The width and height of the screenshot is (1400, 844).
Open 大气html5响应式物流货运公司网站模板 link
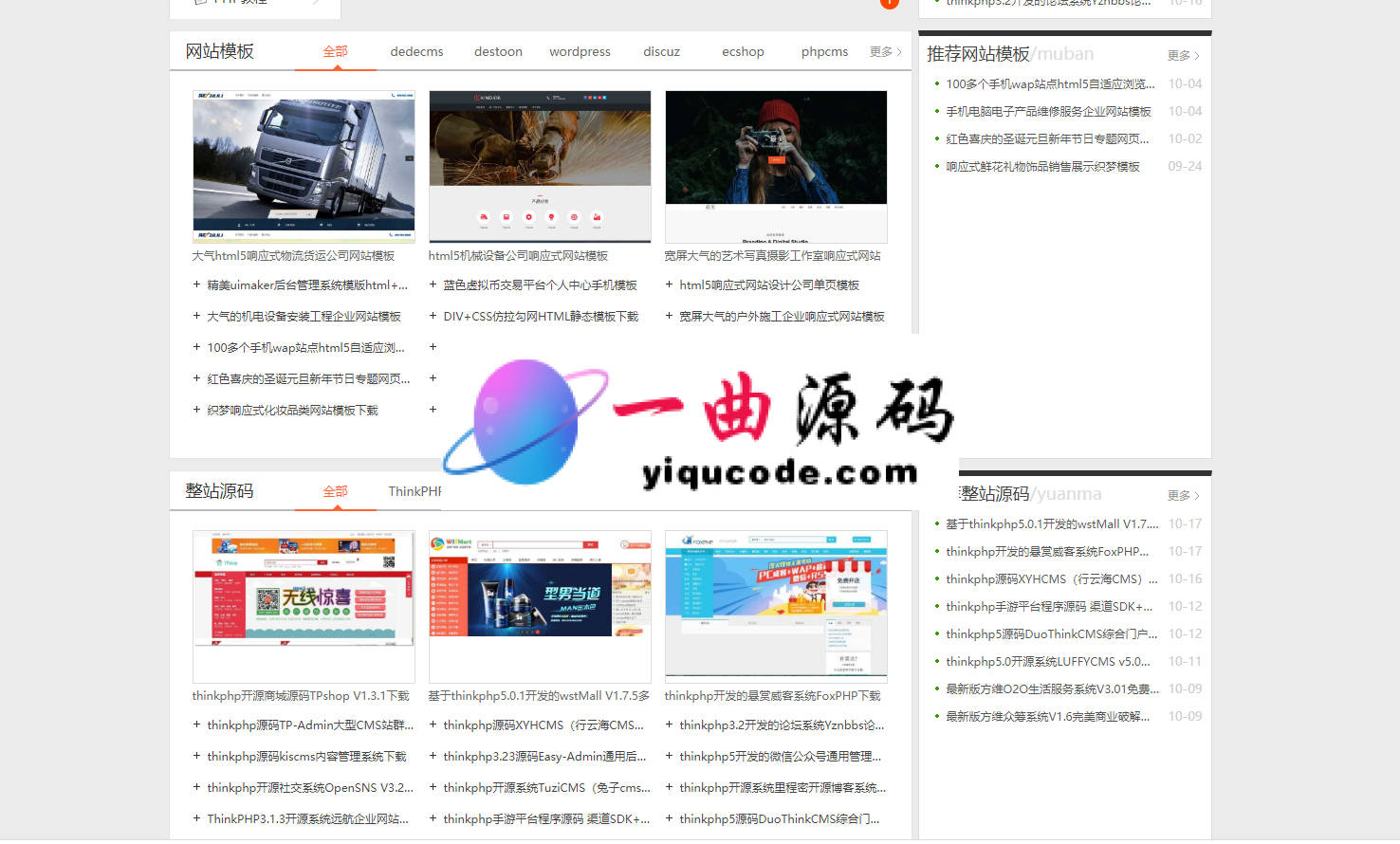pyautogui.click(x=293, y=255)
